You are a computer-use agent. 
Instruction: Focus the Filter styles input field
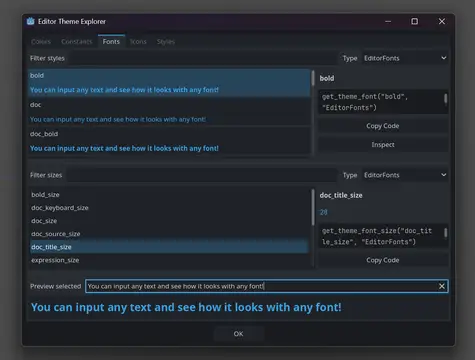(202, 58)
